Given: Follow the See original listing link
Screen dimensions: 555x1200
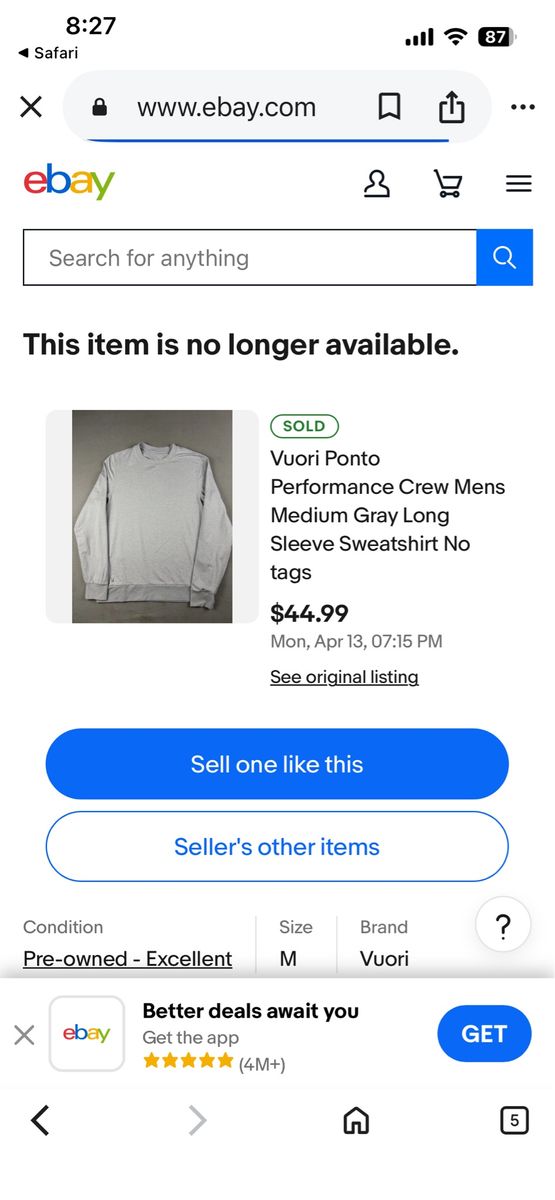Looking at the screenshot, I should point(344,677).
